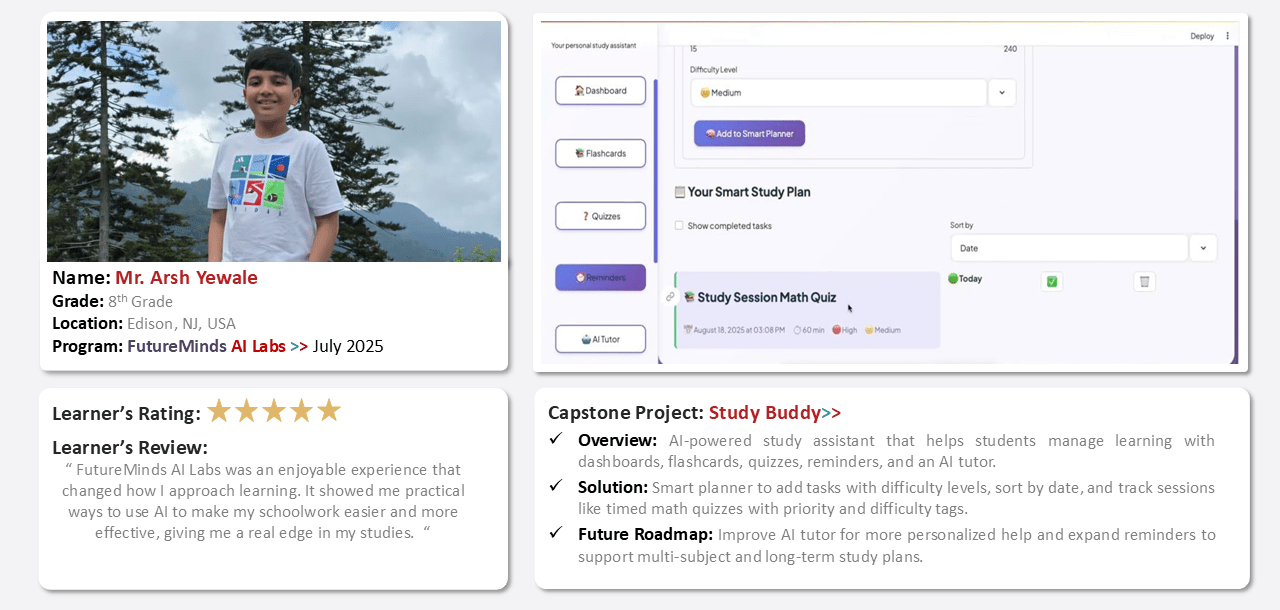Select the third star in Learner's Rating

click(274, 411)
